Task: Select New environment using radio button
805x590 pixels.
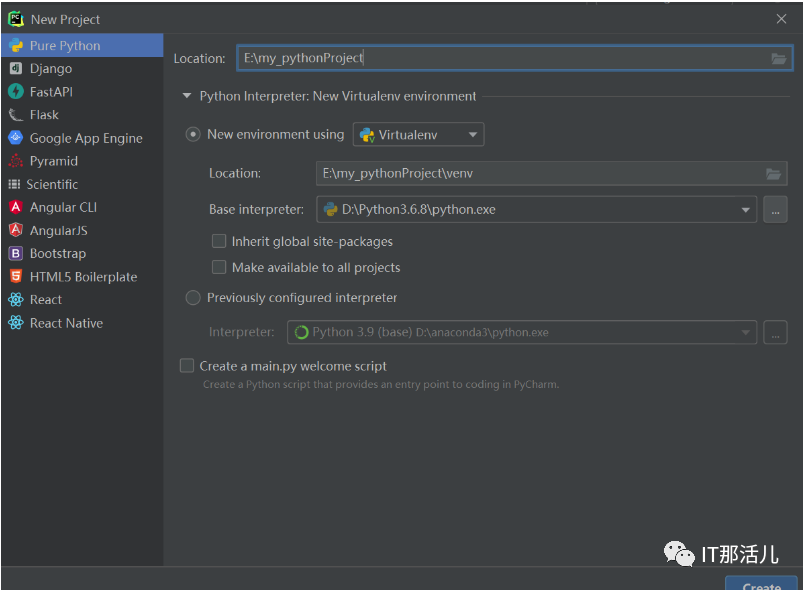Action: [193, 135]
